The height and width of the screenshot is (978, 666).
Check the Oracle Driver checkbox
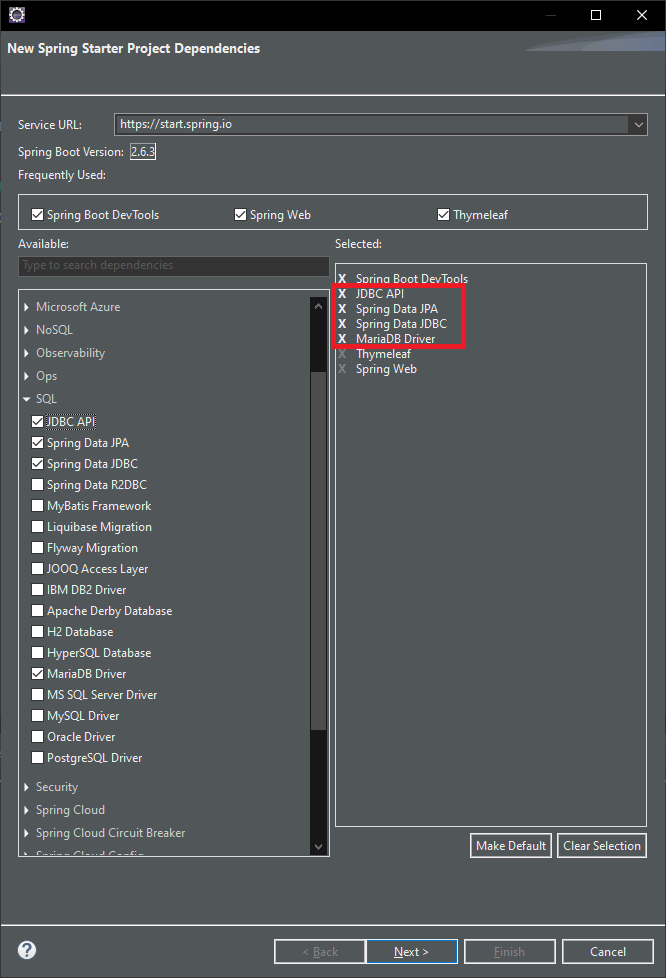click(37, 737)
